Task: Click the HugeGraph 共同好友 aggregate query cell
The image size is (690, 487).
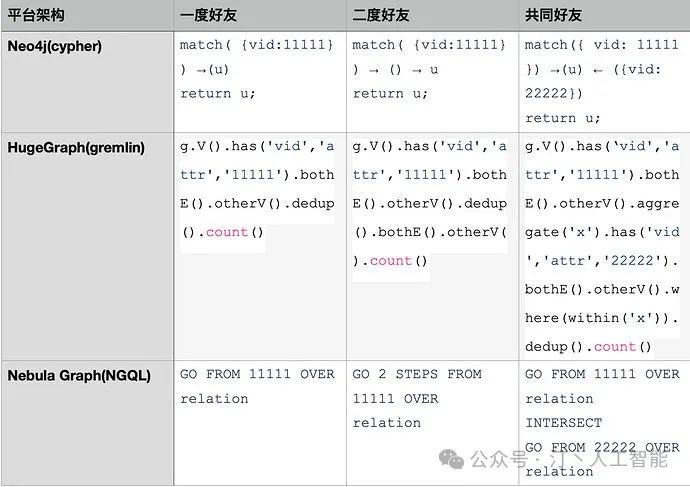Action: [602, 246]
